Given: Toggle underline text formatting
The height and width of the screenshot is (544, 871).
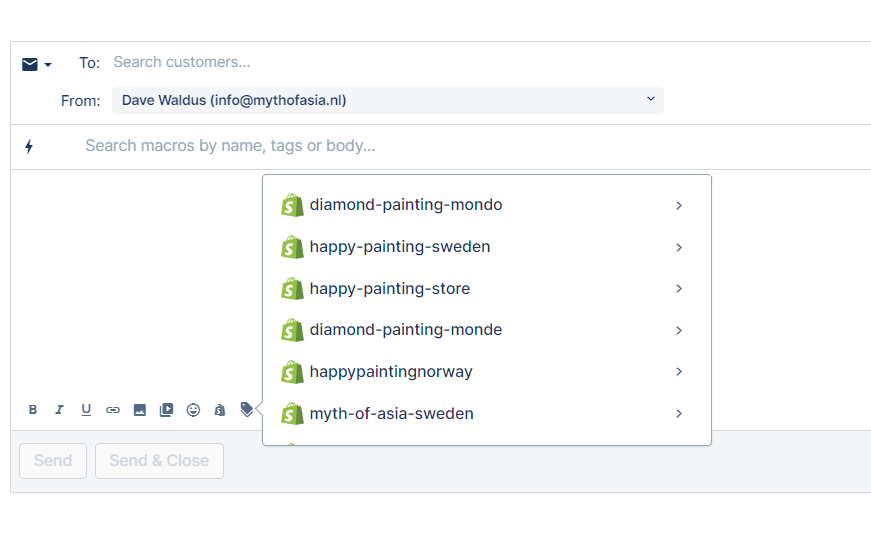Looking at the screenshot, I should pyautogui.click(x=86, y=410).
